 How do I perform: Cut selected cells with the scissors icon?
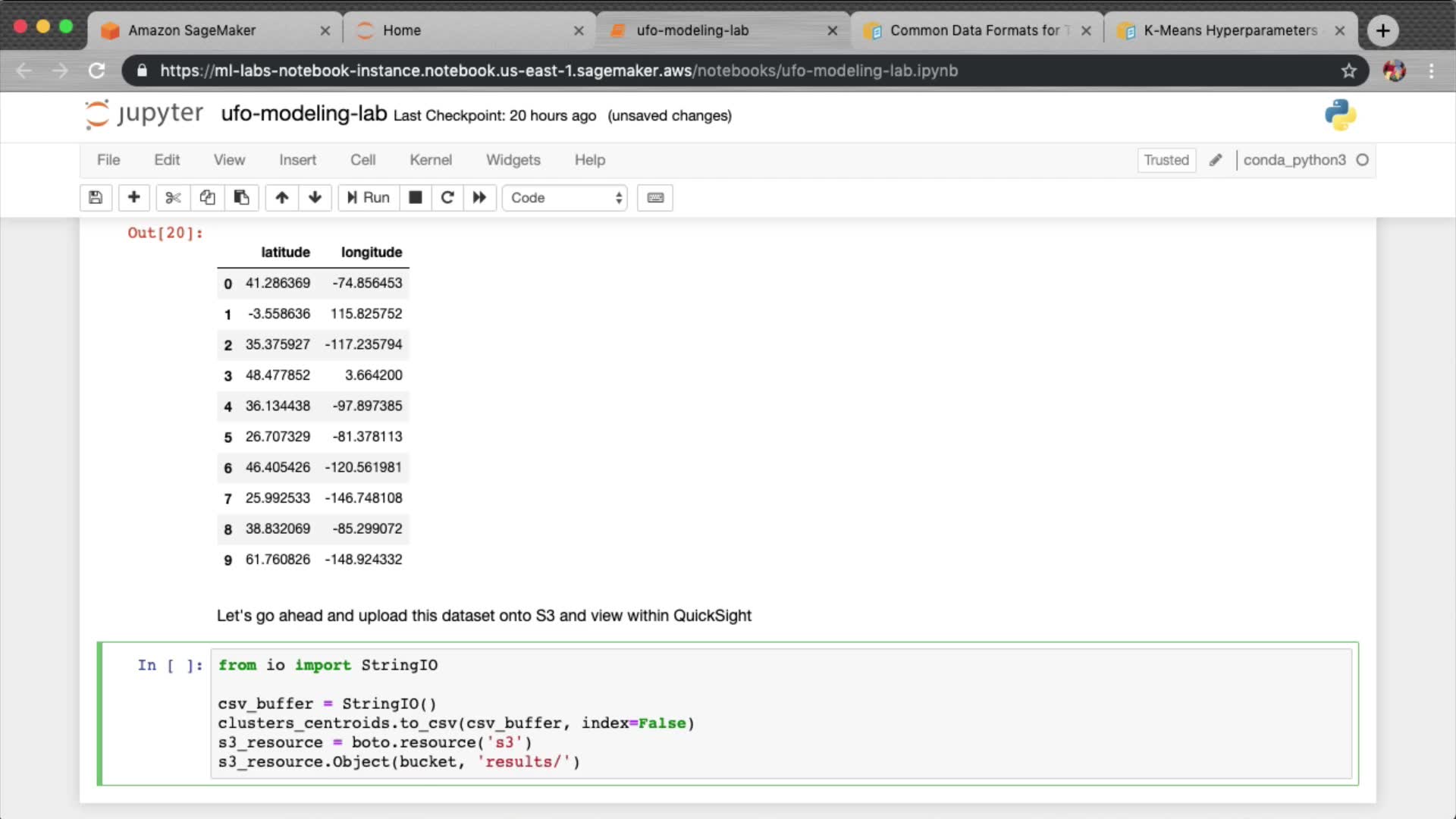(173, 198)
